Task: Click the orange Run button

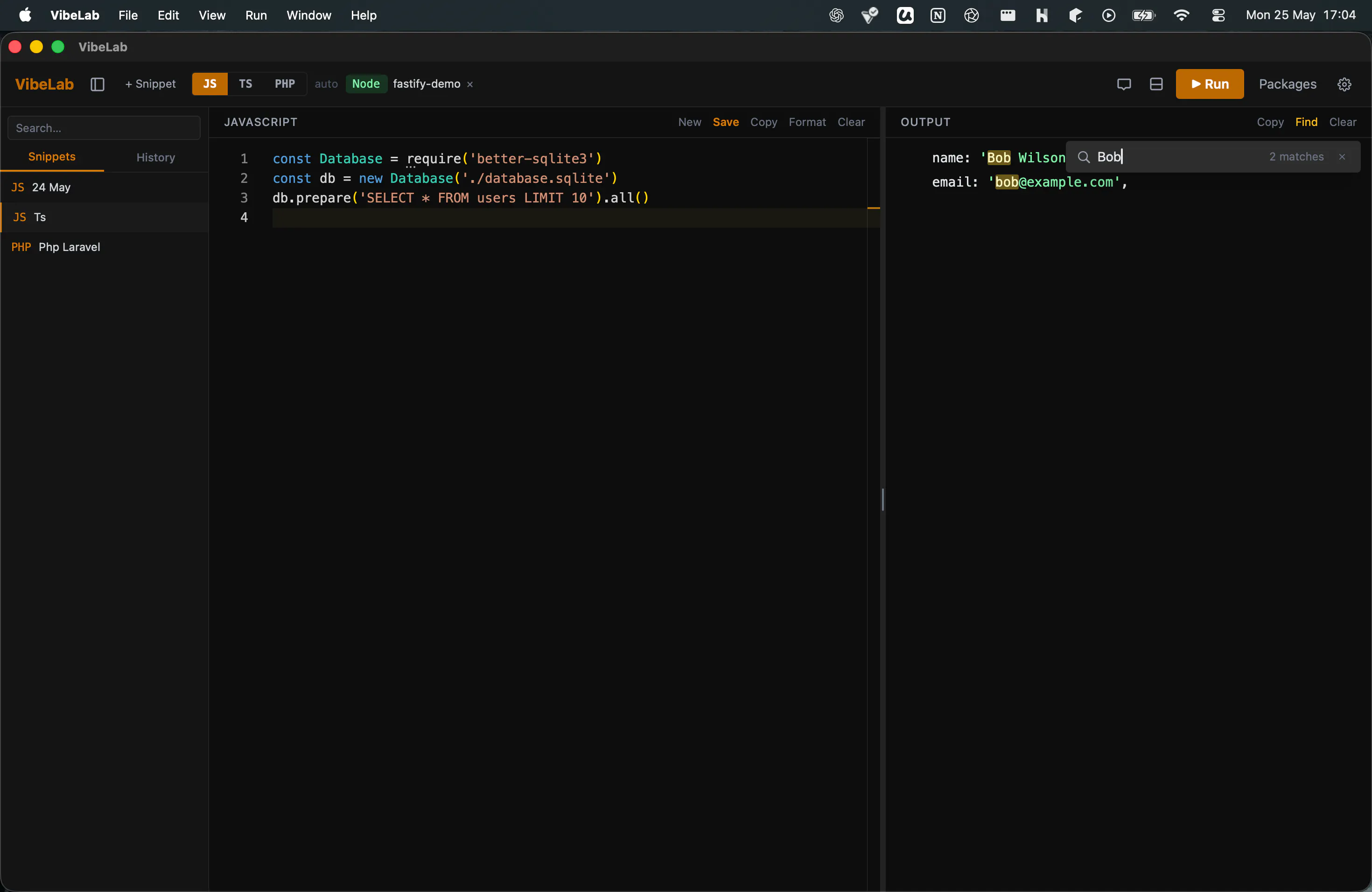Action: click(1210, 84)
